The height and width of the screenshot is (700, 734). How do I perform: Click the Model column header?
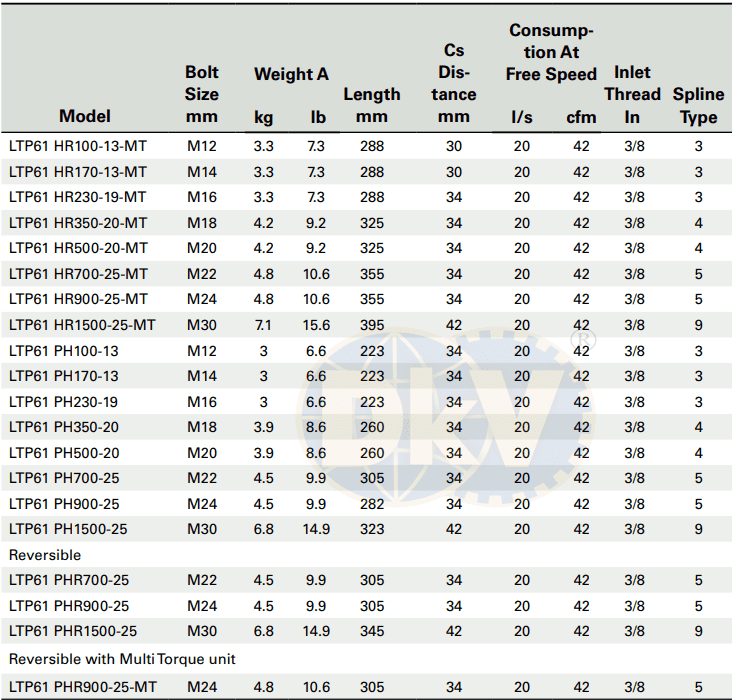[85, 116]
